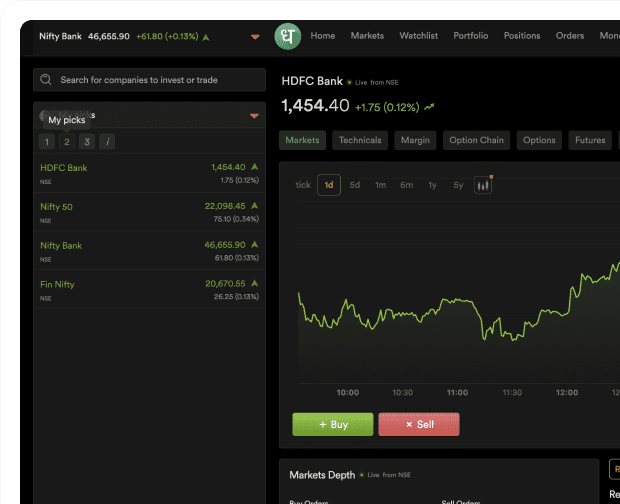Go to Home in top navigation
Viewport: 620px width, 504px height.
[323, 36]
